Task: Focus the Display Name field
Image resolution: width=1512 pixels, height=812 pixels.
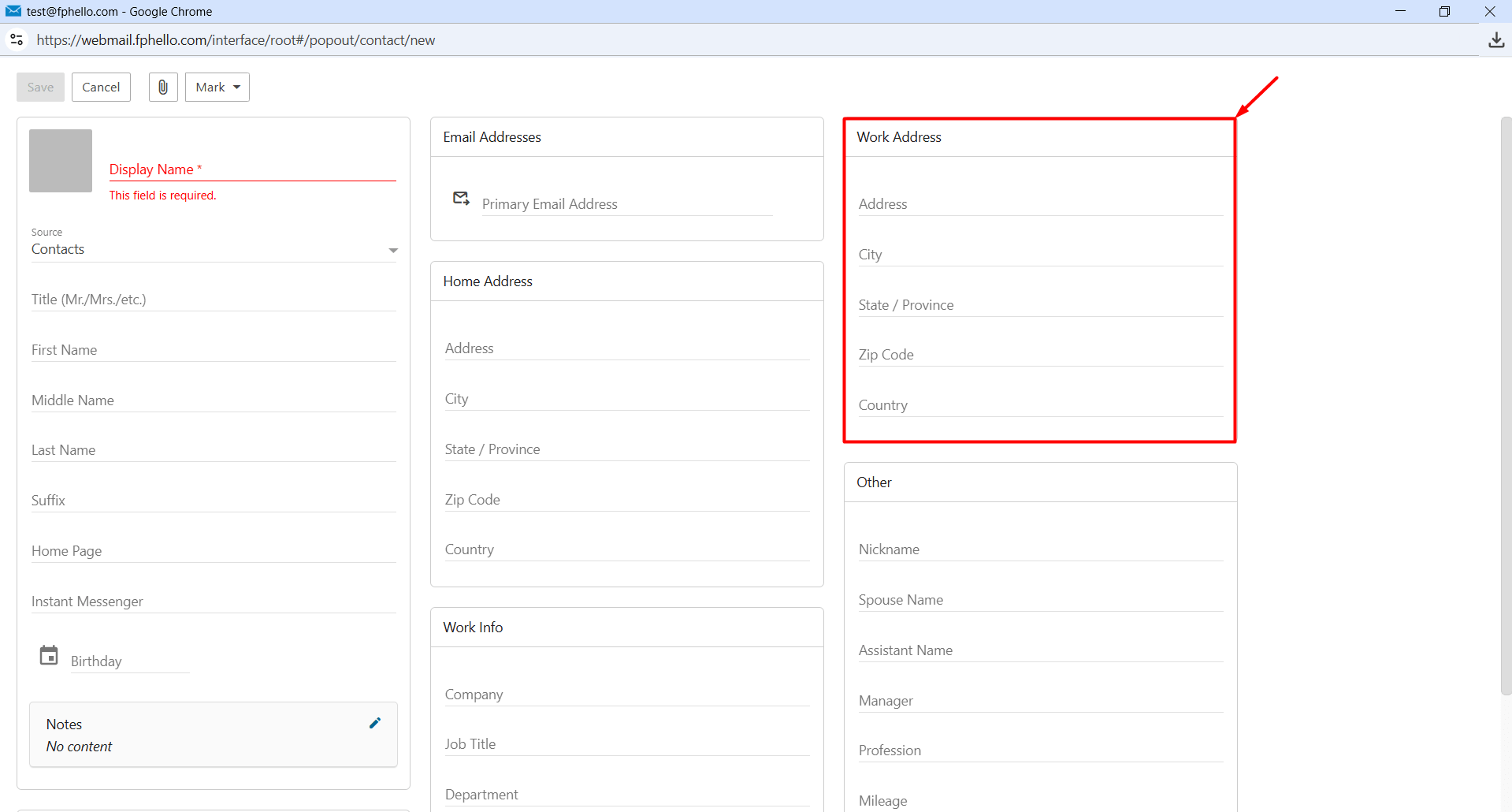Action: click(252, 169)
